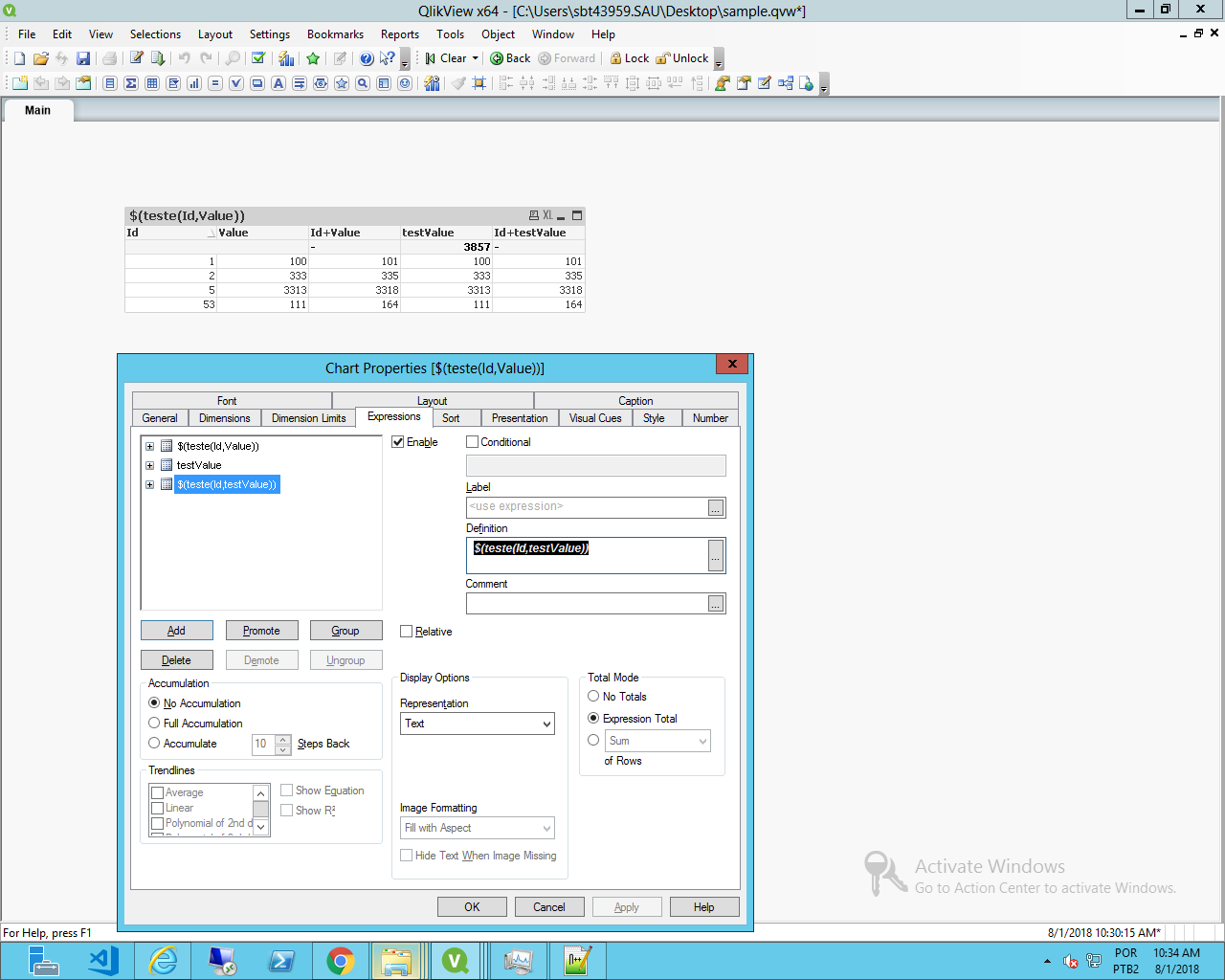Switch to the Visual Cues tab
The width and height of the screenshot is (1225, 980).
click(x=595, y=418)
